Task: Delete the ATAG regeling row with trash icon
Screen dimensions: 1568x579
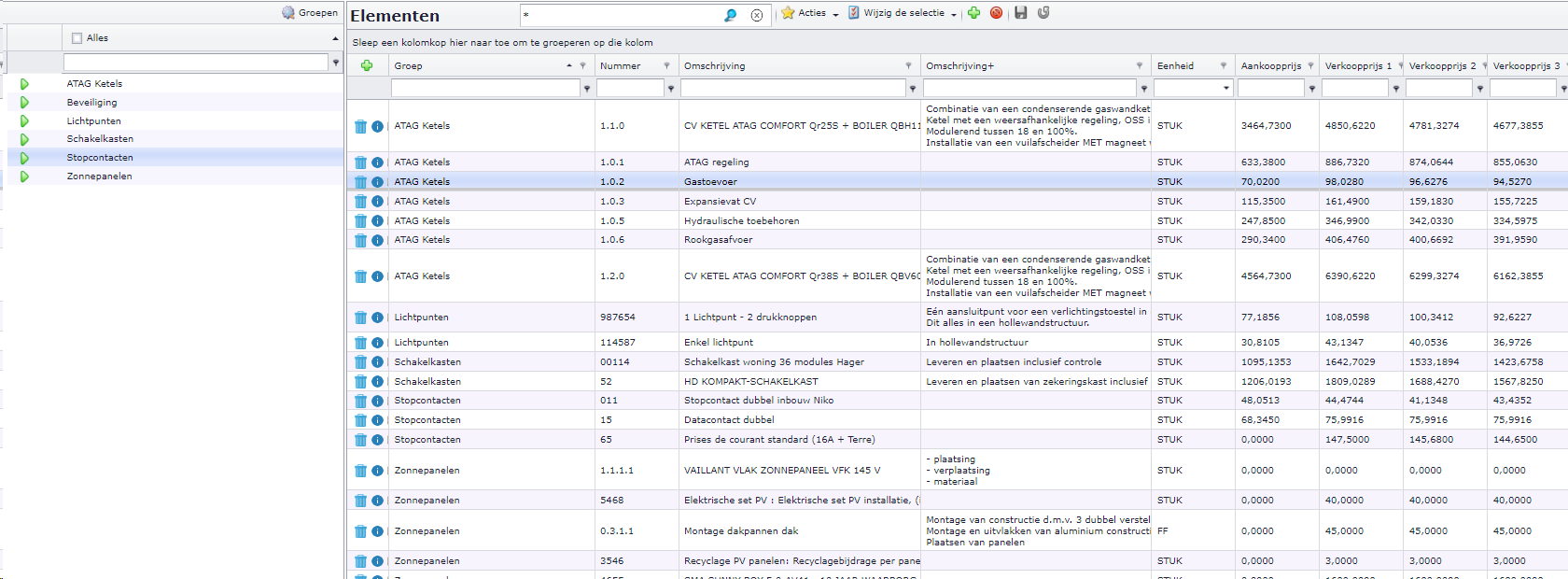Action: pyautogui.click(x=360, y=162)
